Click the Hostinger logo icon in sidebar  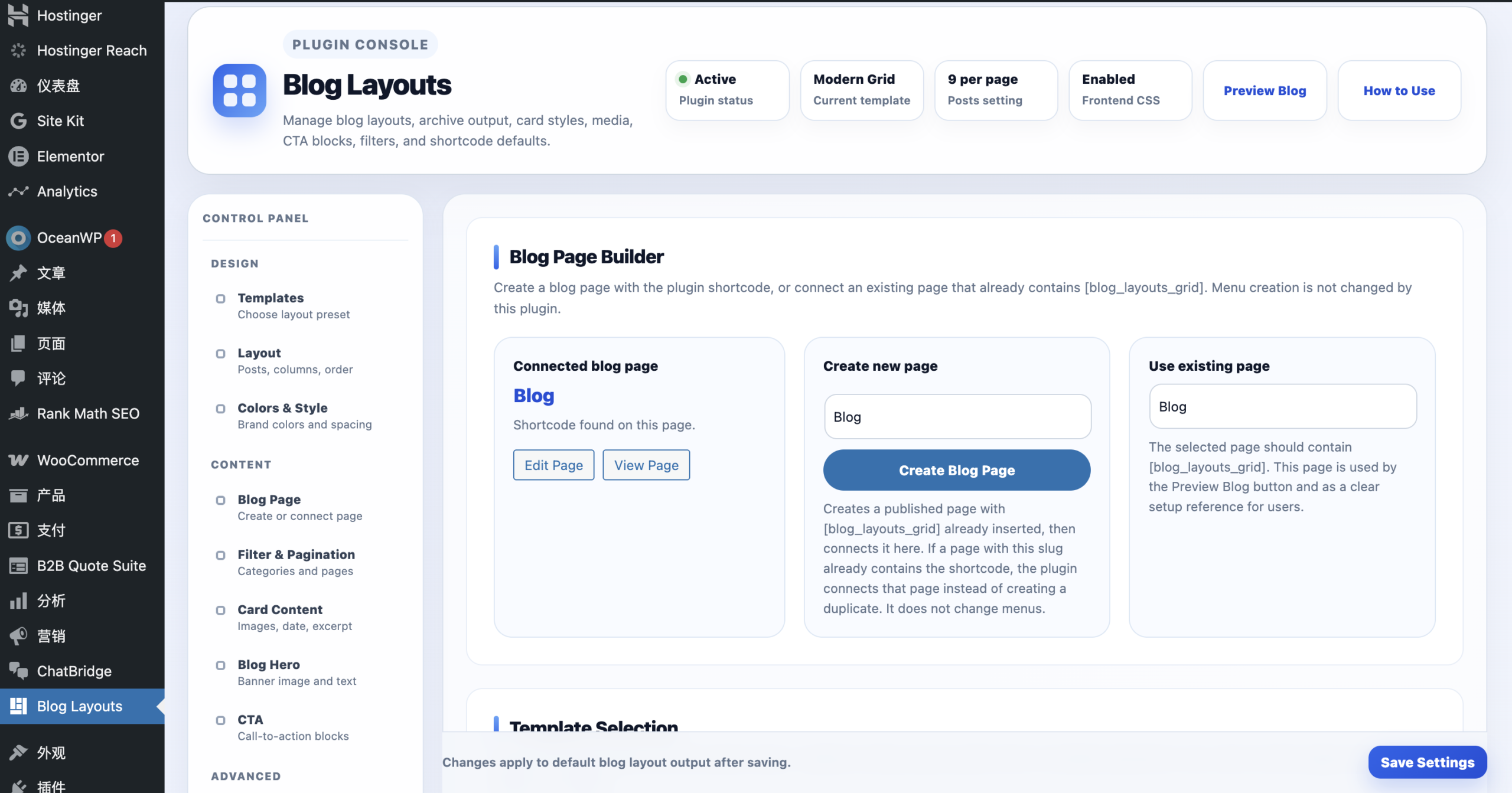(18, 15)
